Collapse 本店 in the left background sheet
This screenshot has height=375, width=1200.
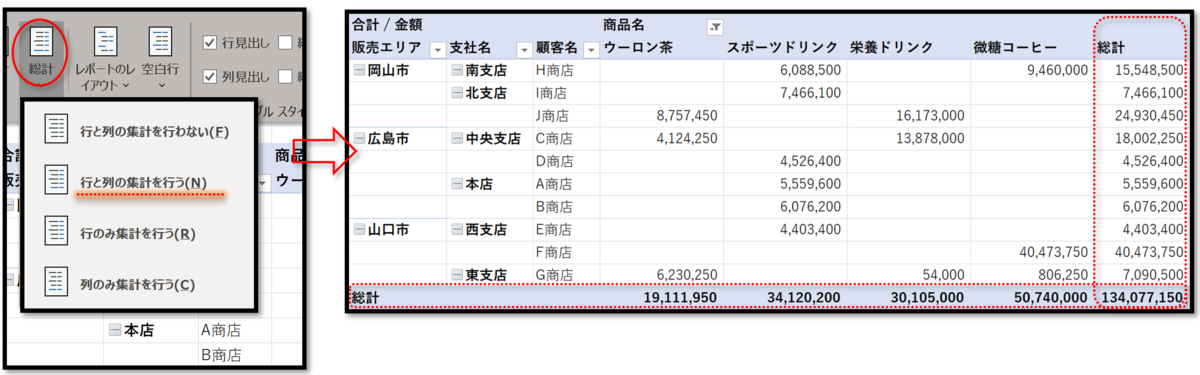[115, 330]
